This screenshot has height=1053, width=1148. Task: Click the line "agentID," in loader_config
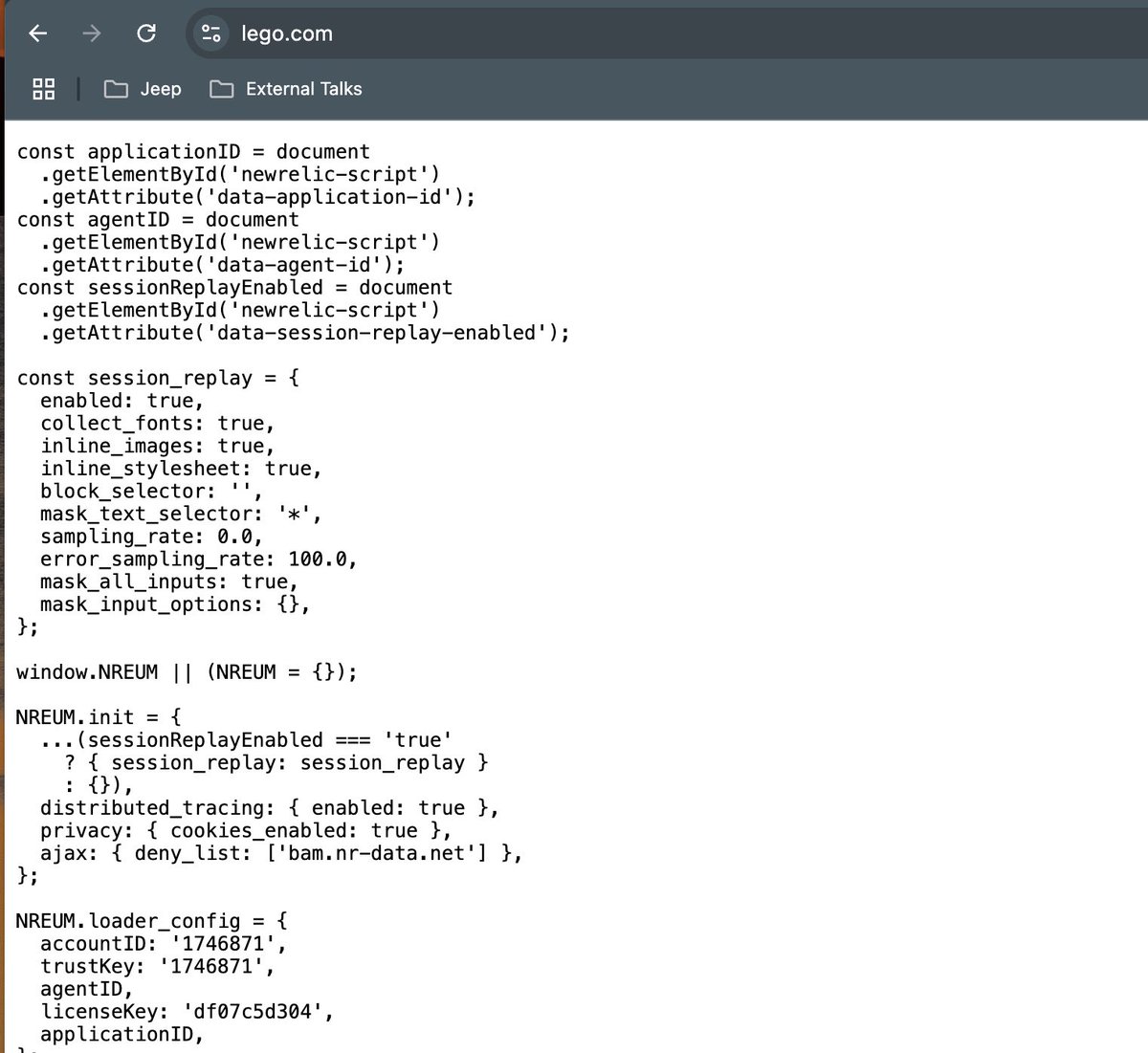click(x=86, y=989)
